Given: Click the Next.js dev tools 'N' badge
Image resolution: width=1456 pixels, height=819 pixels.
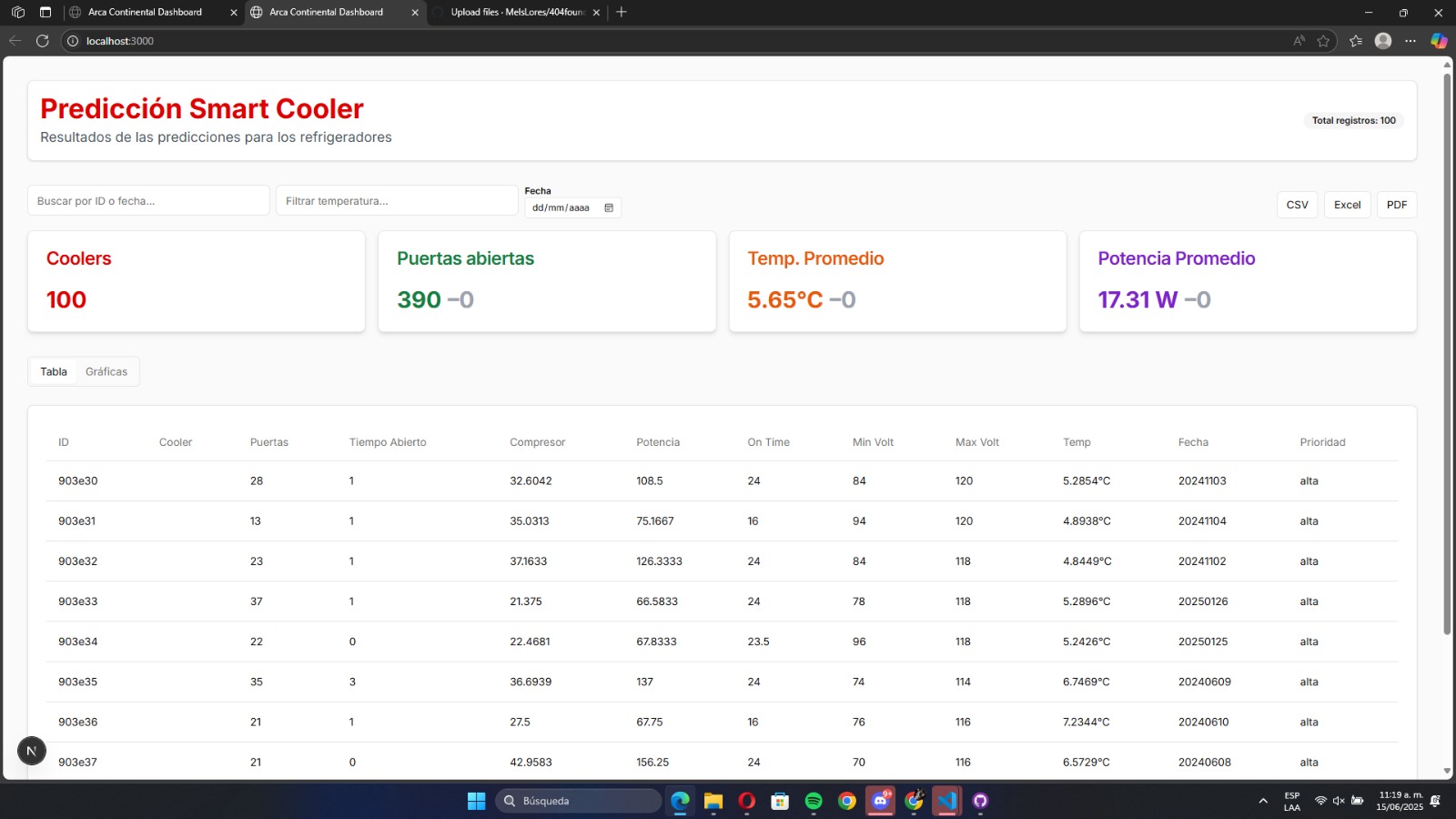Looking at the screenshot, I should click(x=32, y=751).
